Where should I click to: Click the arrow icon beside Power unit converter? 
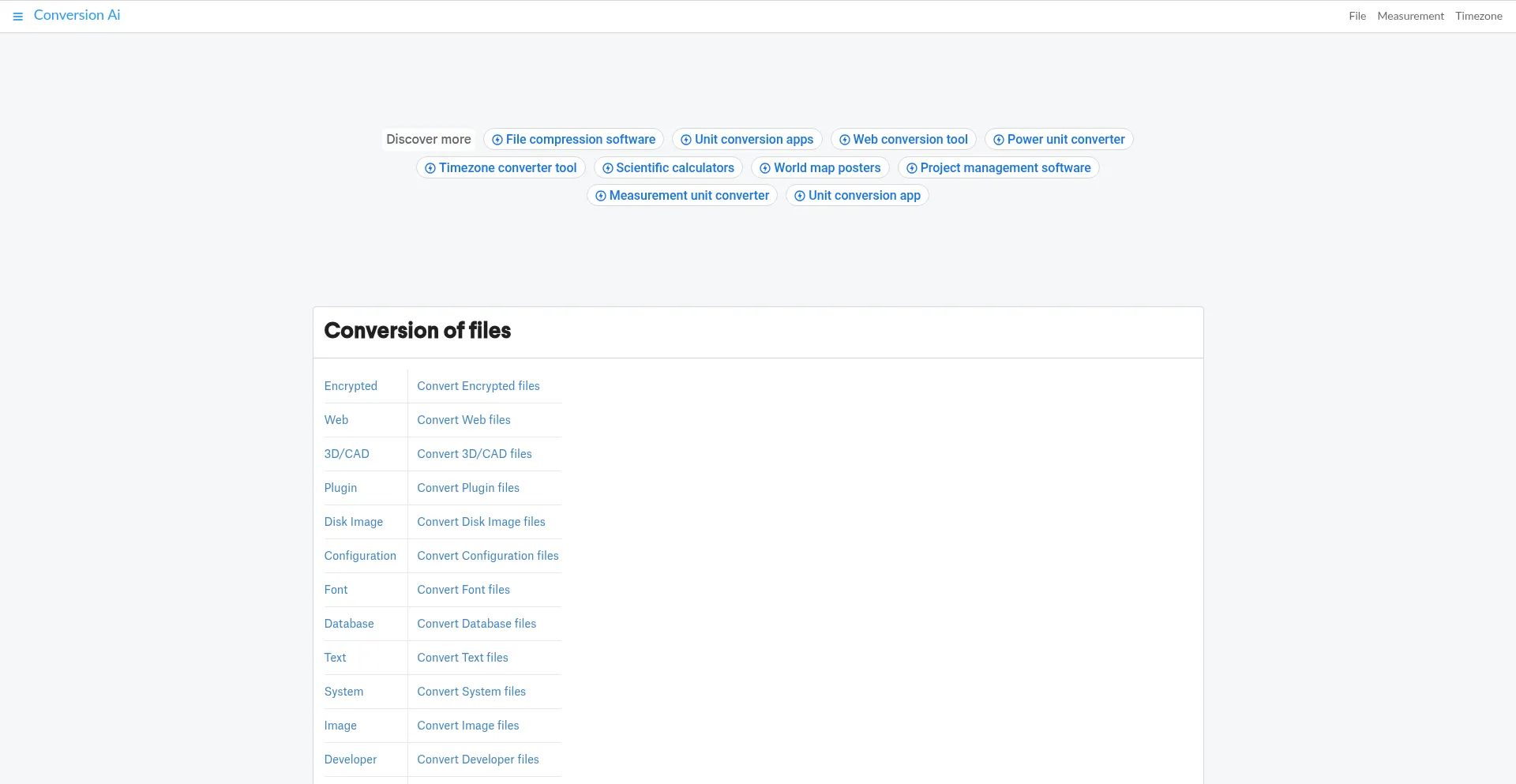[999, 140]
